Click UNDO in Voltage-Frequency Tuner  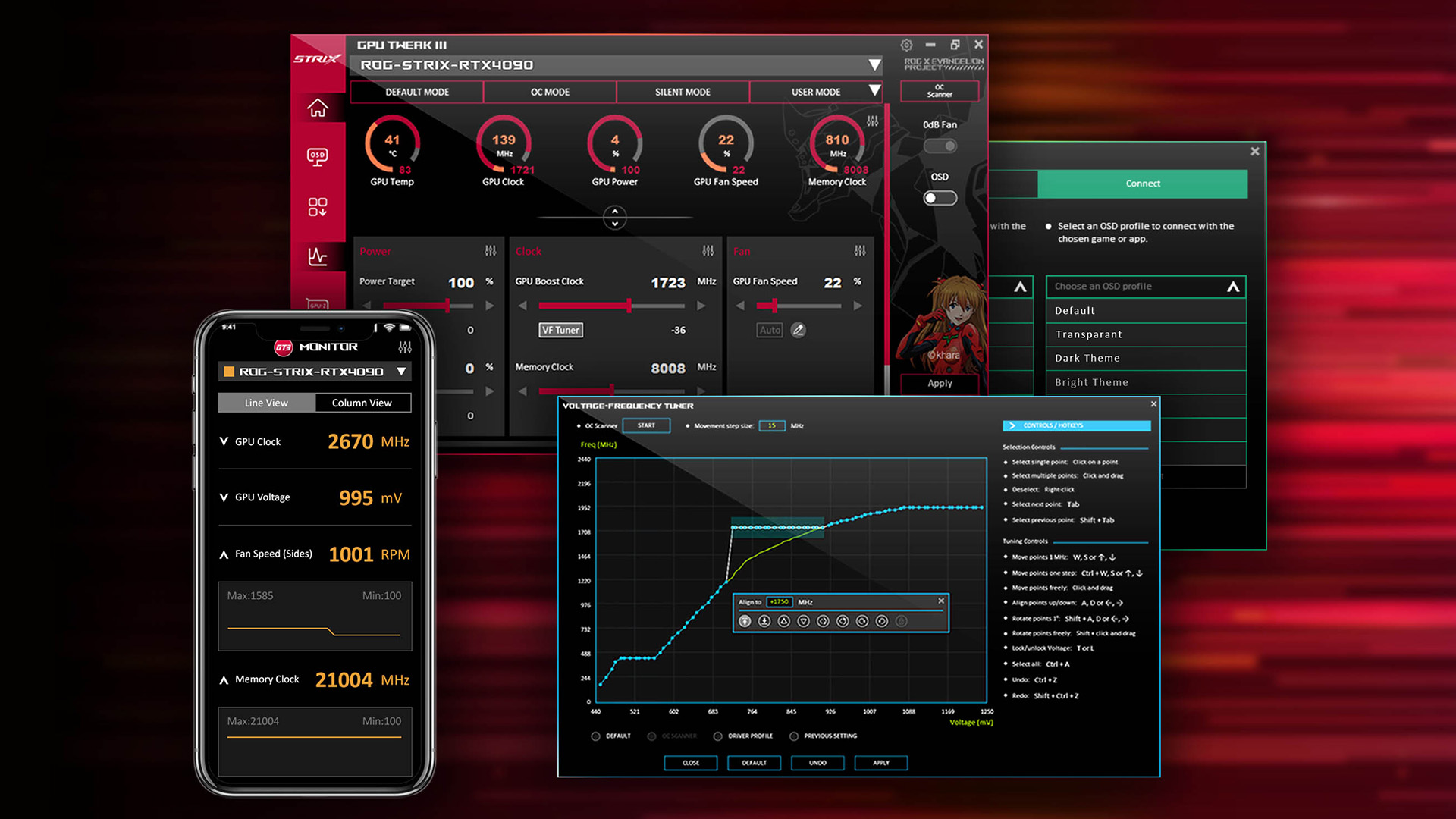click(x=817, y=763)
